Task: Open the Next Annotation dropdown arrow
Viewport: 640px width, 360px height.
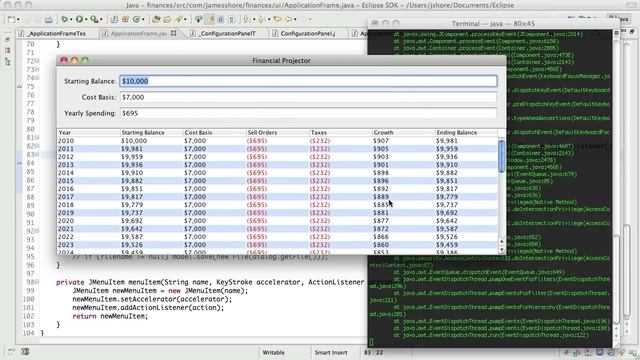Action: point(253,19)
